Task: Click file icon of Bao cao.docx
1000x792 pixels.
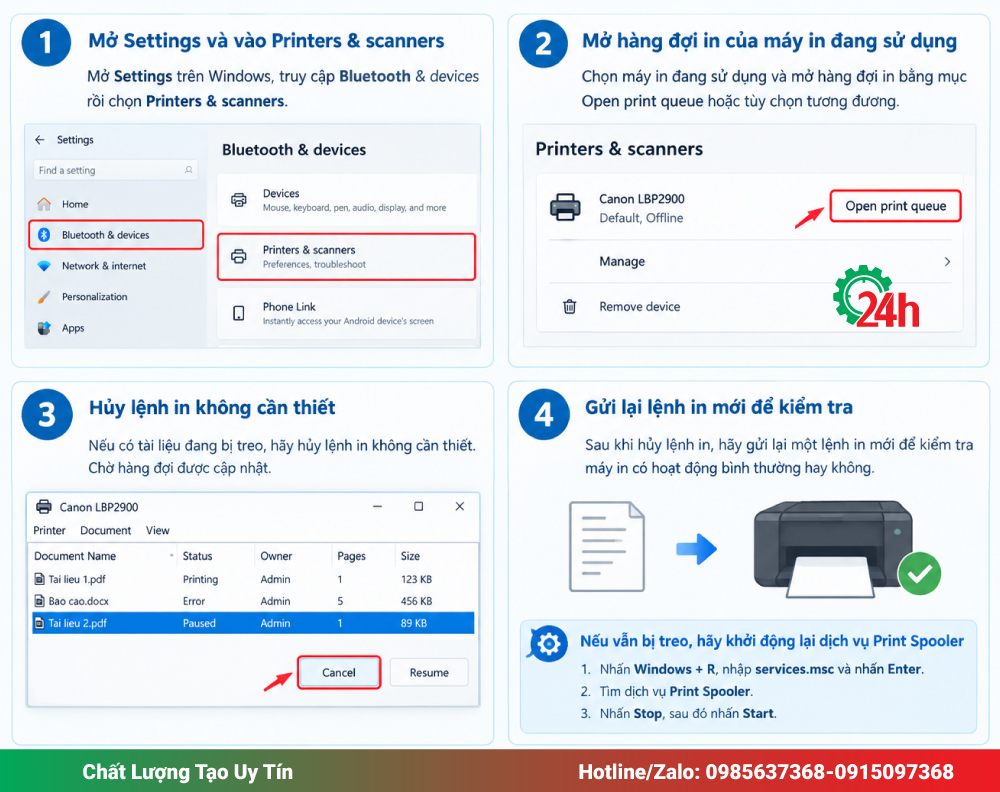Action: coord(40,601)
